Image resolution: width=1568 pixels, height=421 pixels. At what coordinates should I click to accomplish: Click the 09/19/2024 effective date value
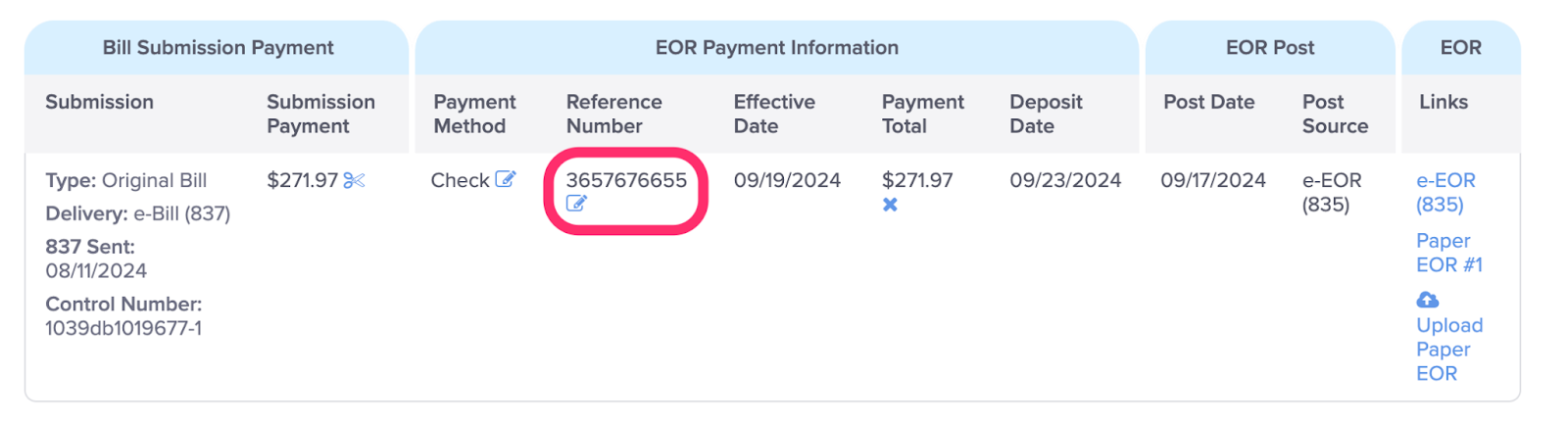[x=787, y=180]
